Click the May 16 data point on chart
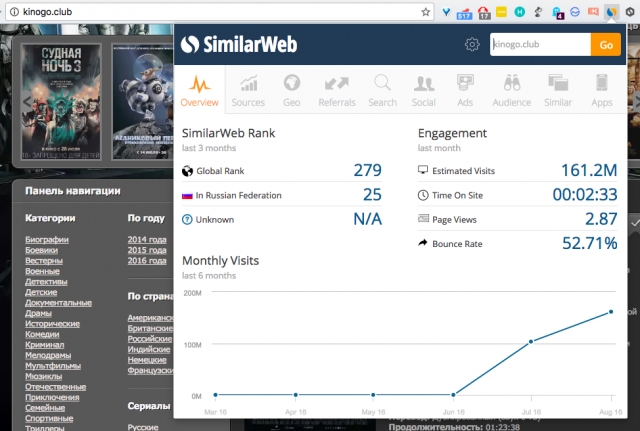640x431 pixels. click(x=373, y=395)
